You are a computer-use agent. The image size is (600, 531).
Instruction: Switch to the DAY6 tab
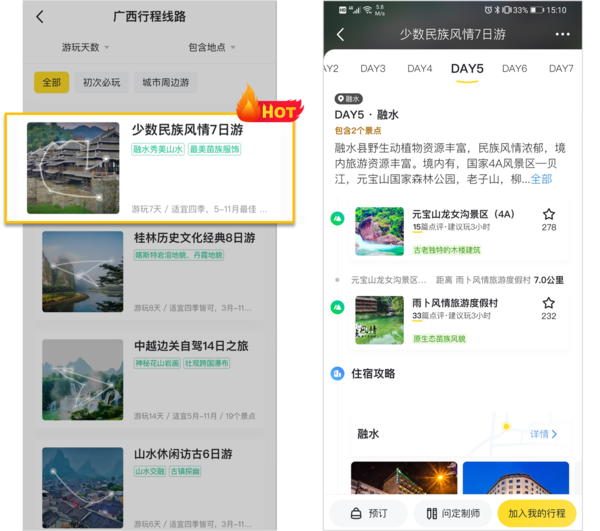514,69
